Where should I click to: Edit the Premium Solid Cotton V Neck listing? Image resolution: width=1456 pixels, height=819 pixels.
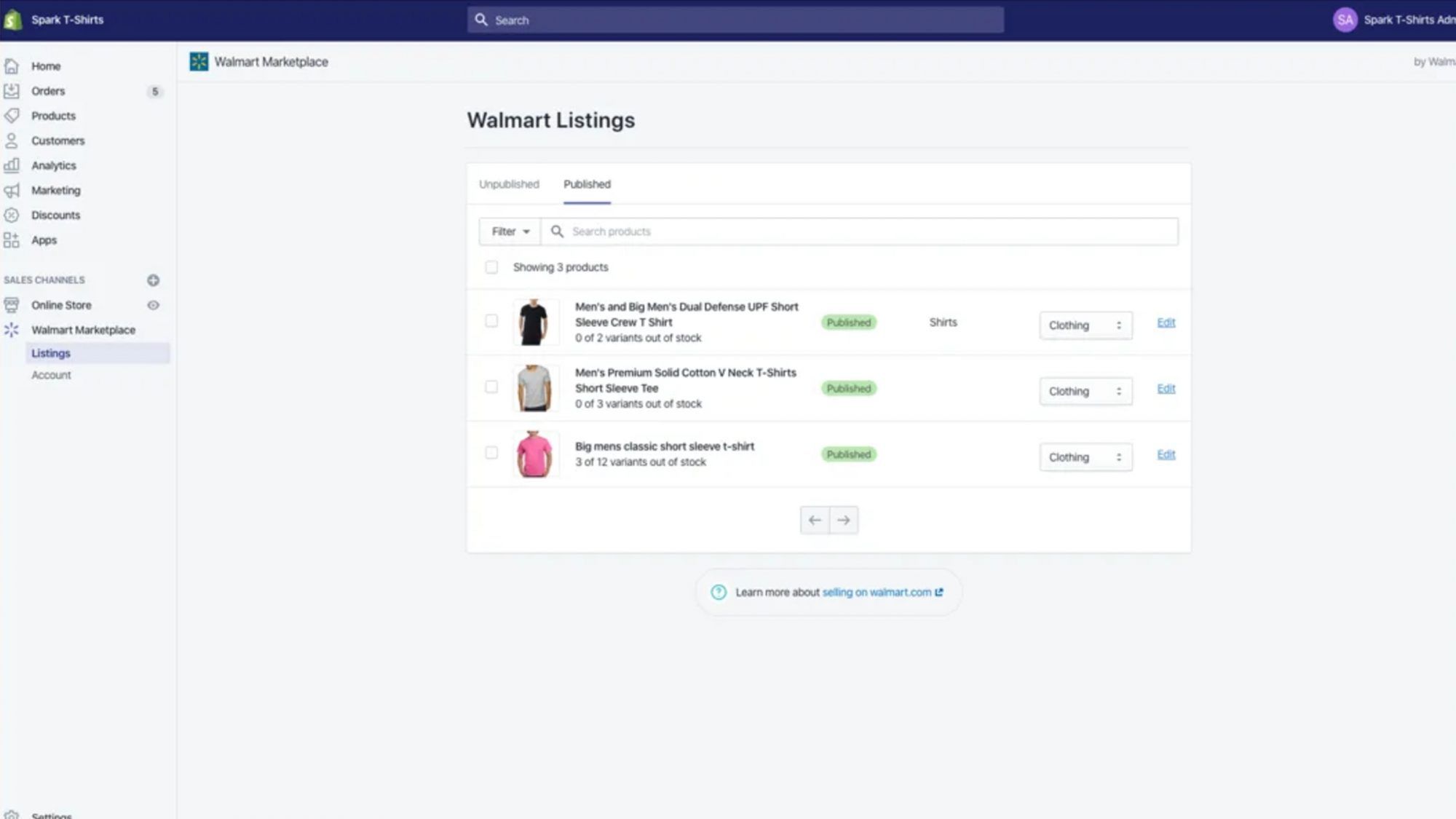point(1166,389)
